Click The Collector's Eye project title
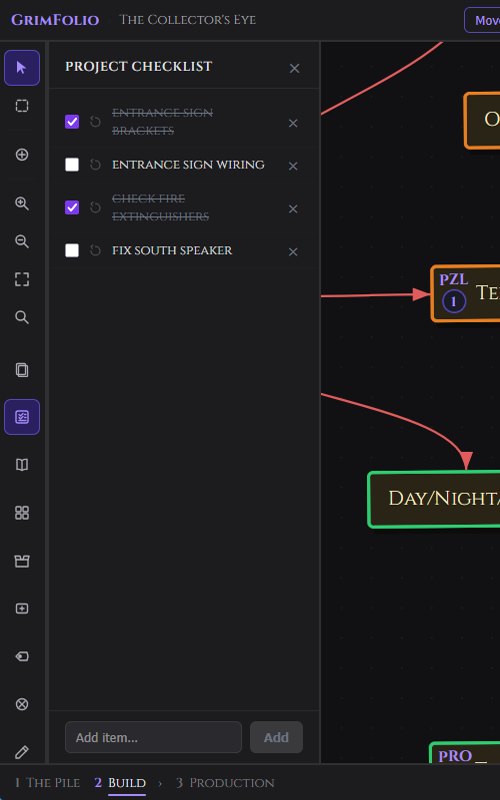 [x=187, y=20]
